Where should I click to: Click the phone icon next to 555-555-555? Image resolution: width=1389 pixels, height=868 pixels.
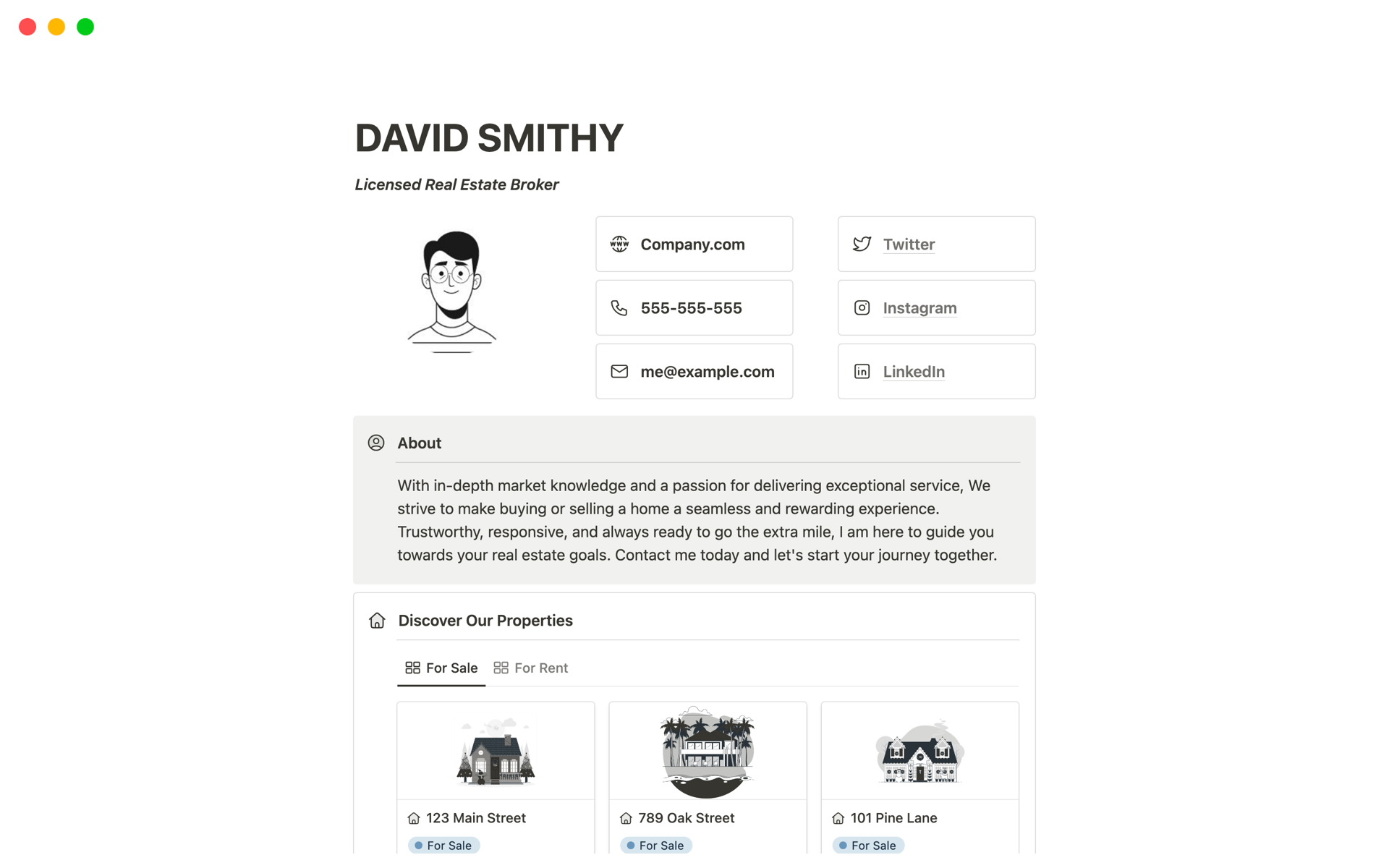(x=619, y=308)
